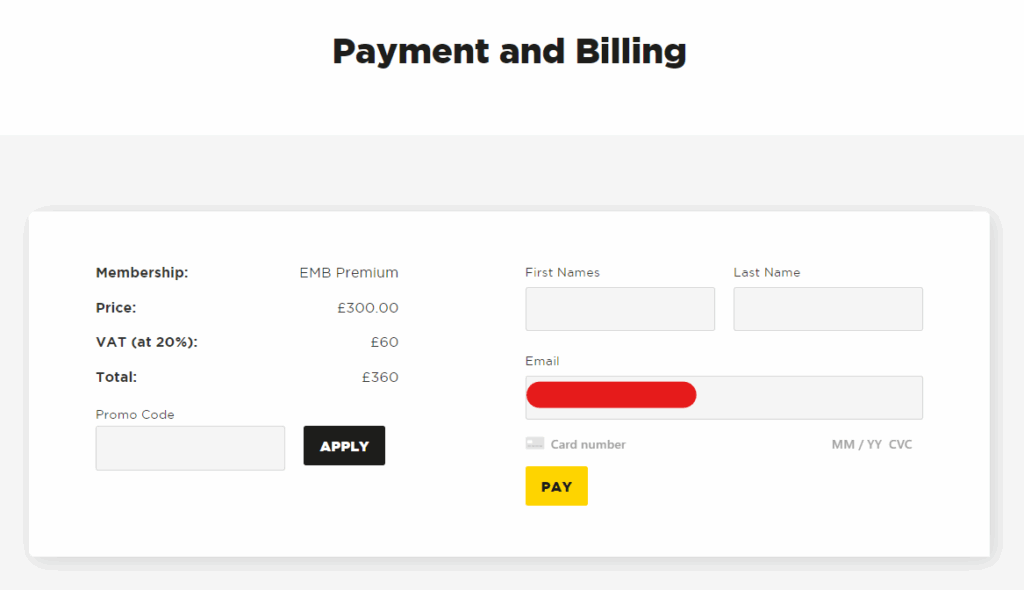The width and height of the screenshot is (1024, 590).
Task: Click the EMB Premium membership value
Action: 349,272
